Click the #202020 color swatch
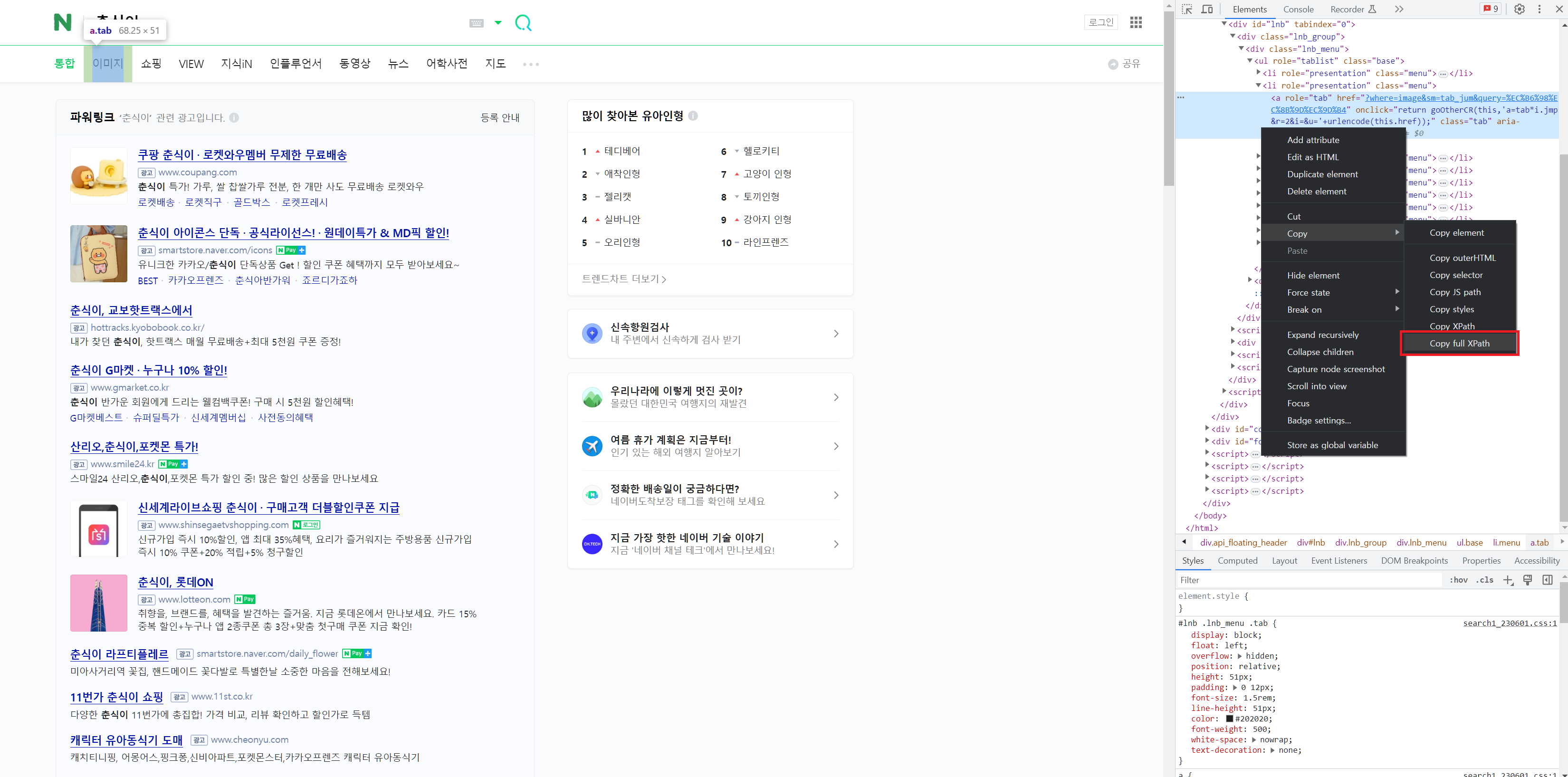 [x=1230, y=719]
